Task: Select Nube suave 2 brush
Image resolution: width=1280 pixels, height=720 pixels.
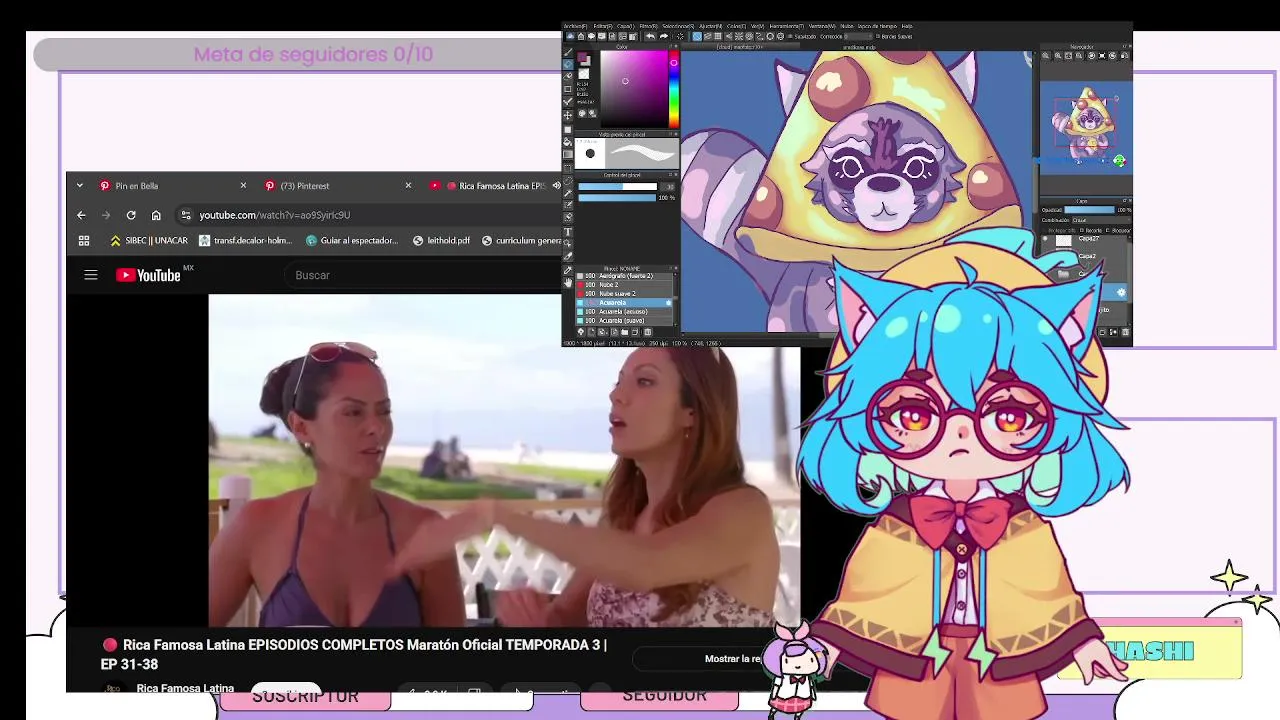Action: [x=623, y=293]
